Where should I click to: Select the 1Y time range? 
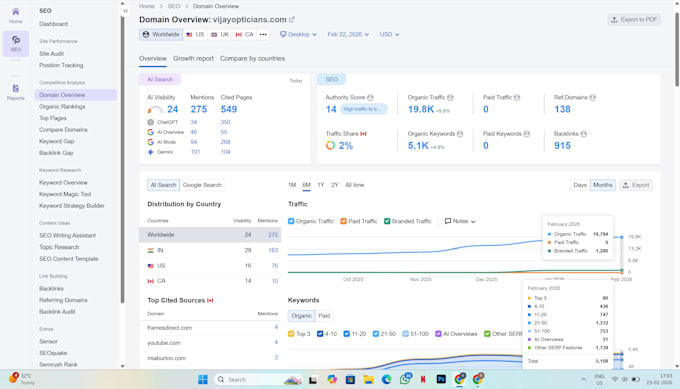tap(321, 185)
